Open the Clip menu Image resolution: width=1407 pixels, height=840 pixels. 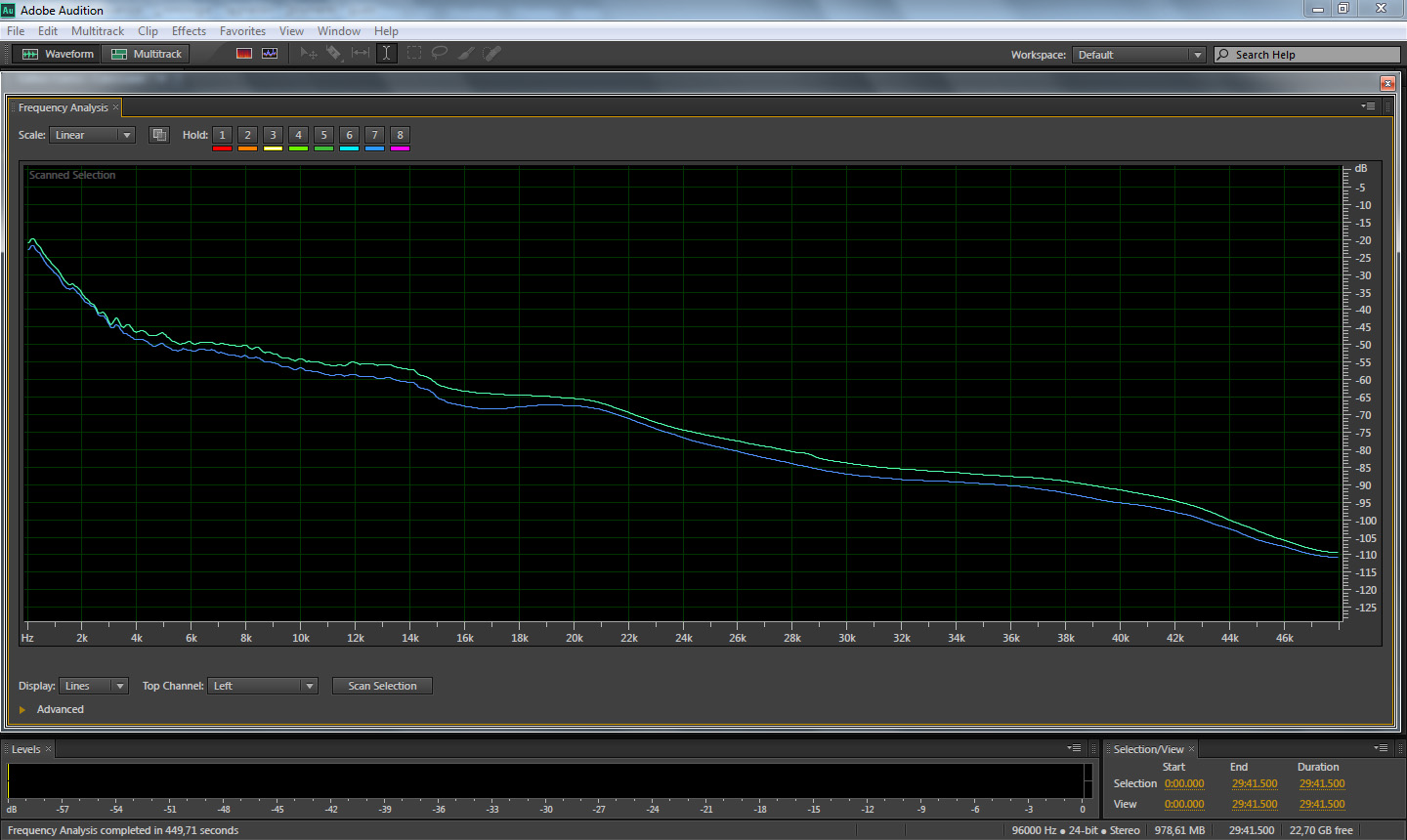[148, 31]
